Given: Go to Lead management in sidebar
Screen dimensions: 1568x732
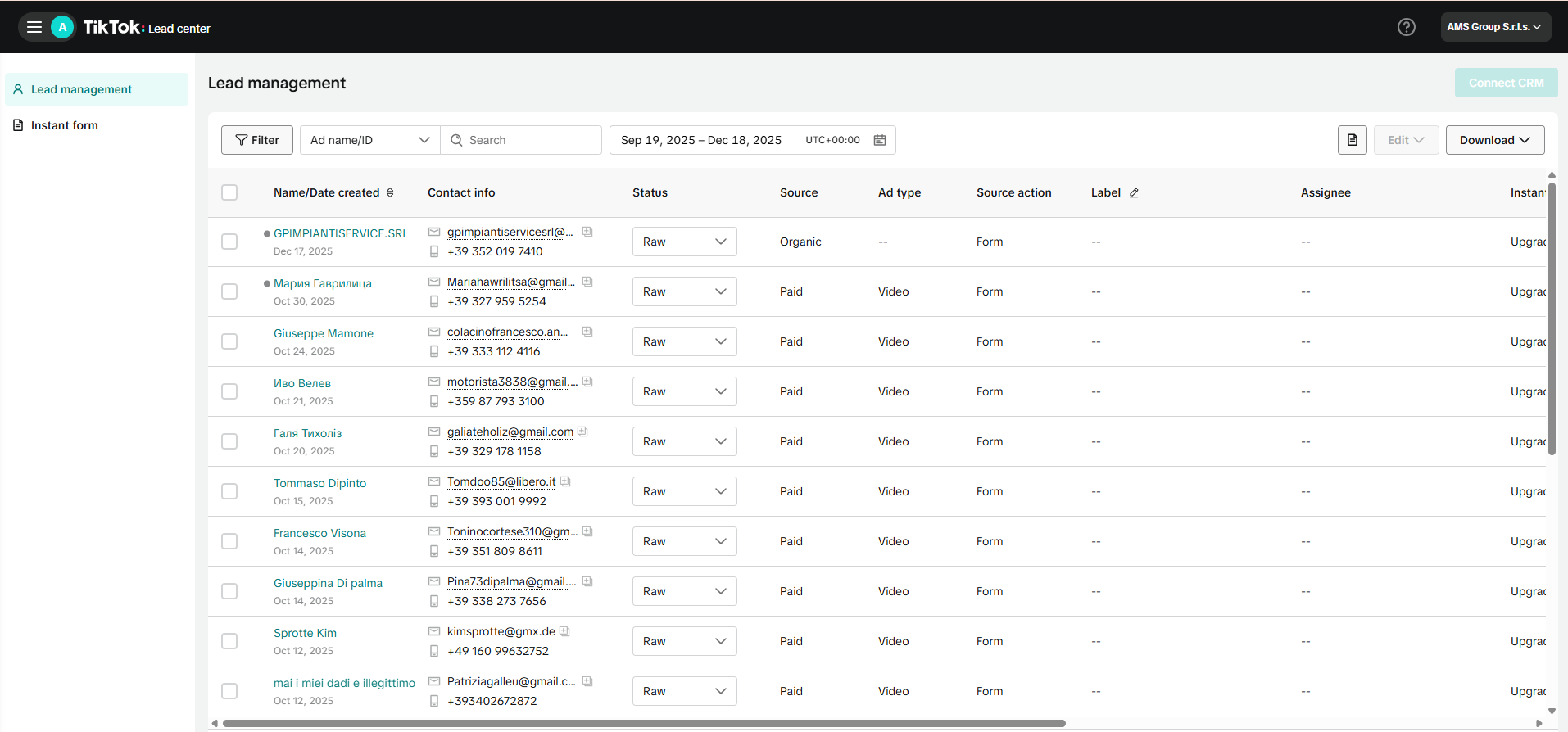Looking at the screenshot, I should coord(97,89).
